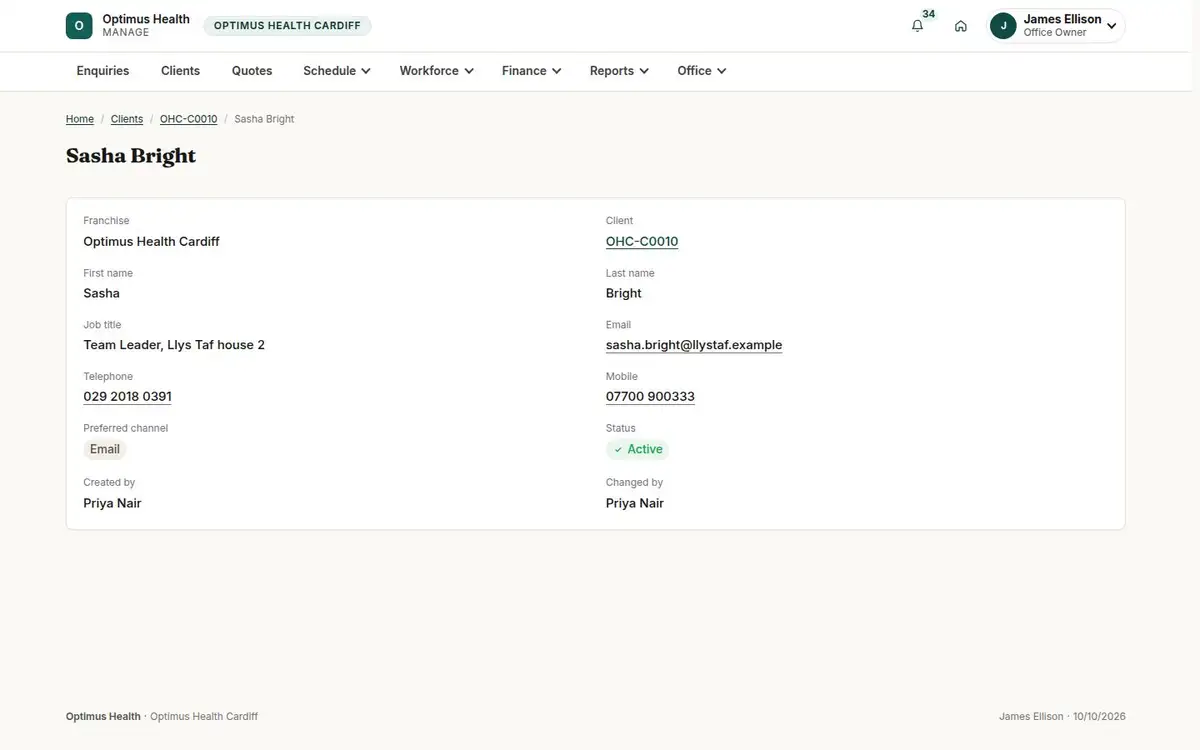Go to the Enquiries tab
The height and width of the screenshot is (750, 1200).
103,71
